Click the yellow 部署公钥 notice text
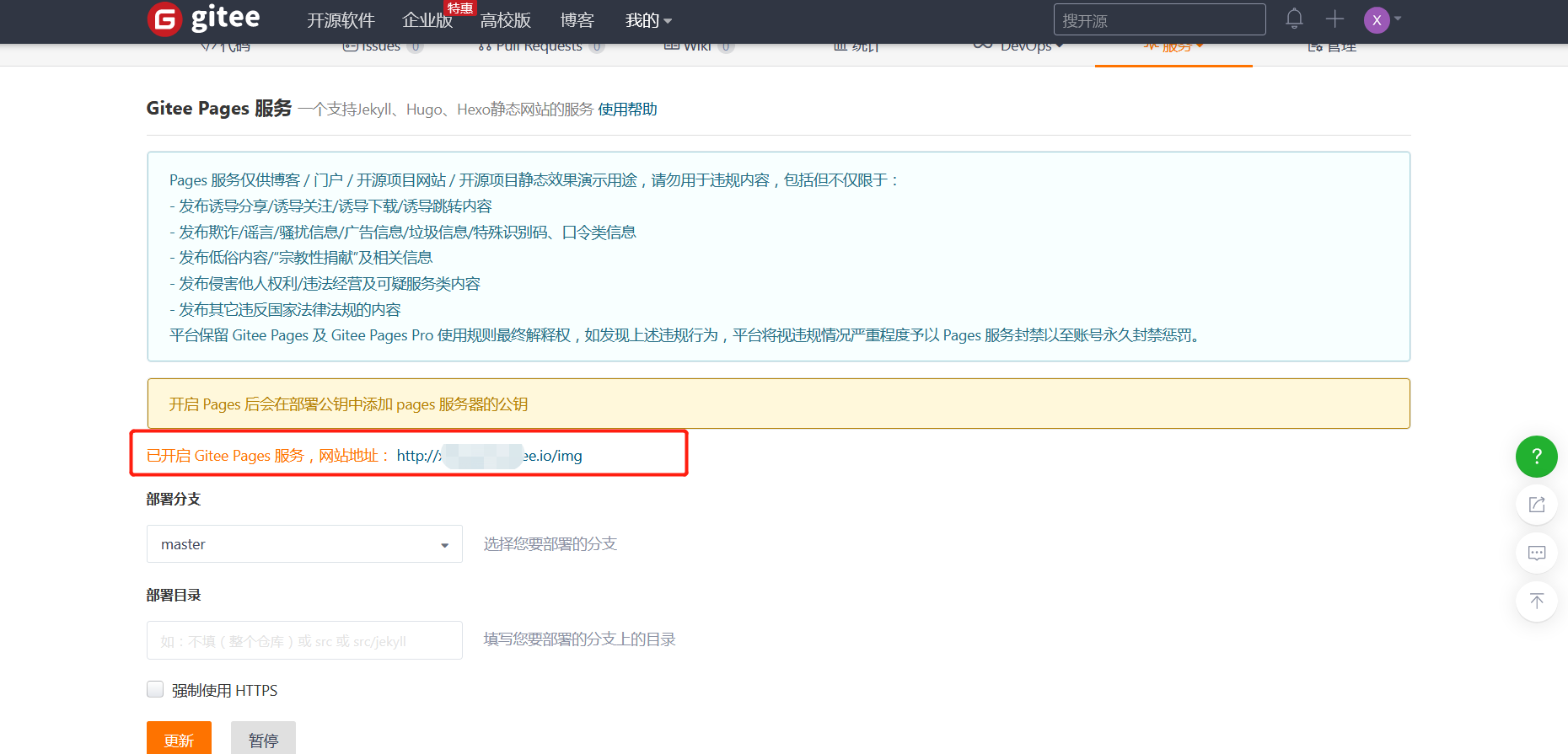This screenshot has width=1568, height=754. click(348, 404)
